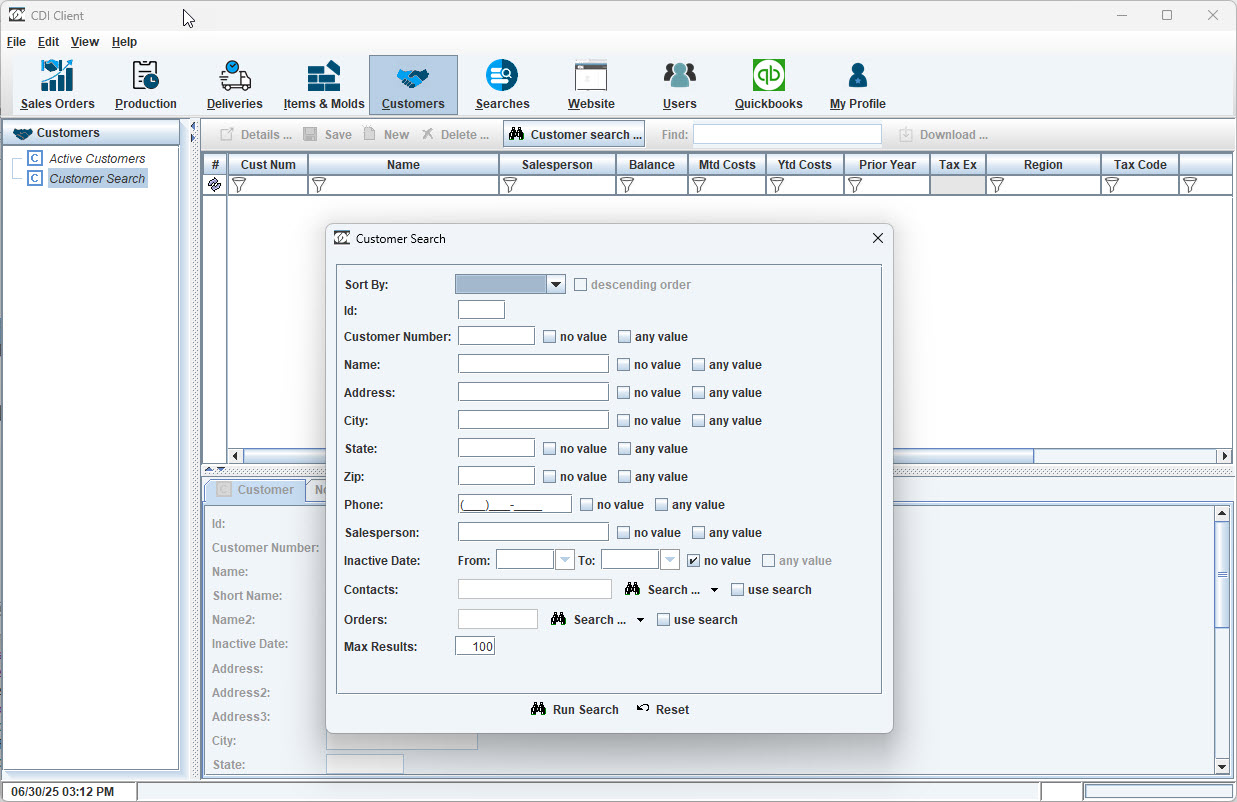Image resolution: width=1237 pixels, height=802 pixels.
Task: Click the Find text field
Action: point(787,135)
